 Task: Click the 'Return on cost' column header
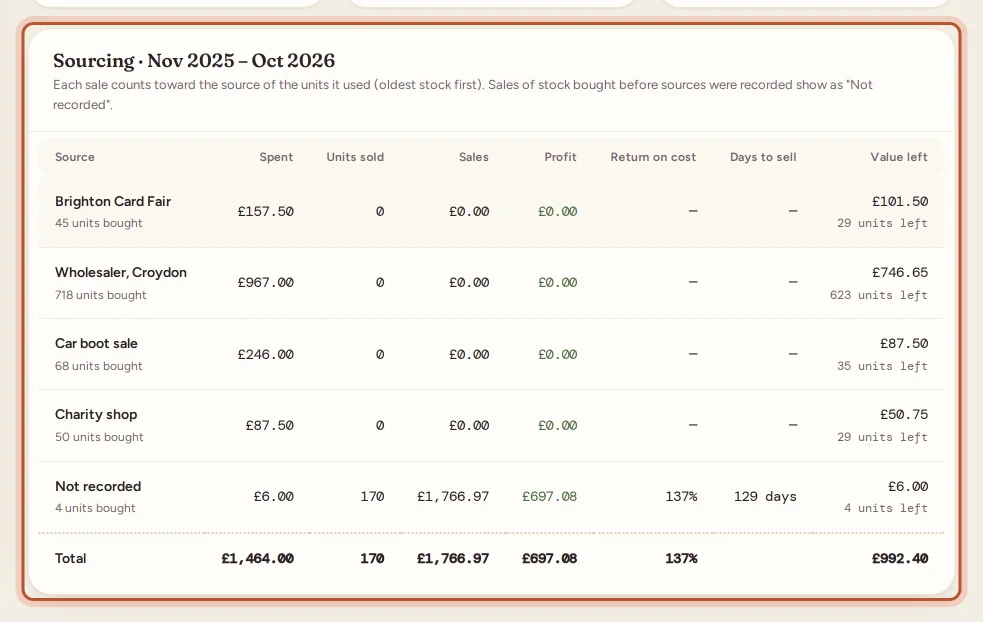(653, 157)
